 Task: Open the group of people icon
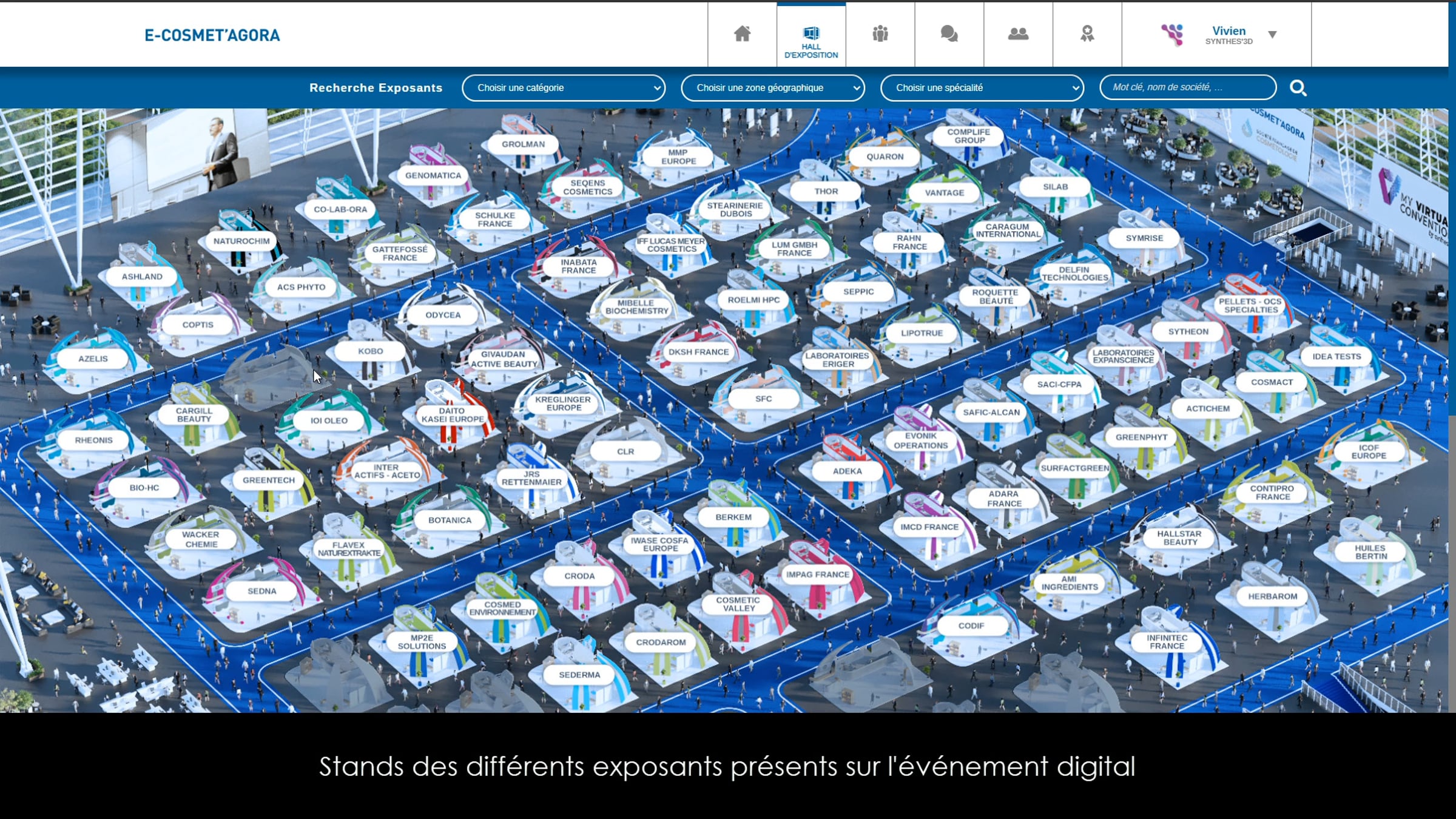(x=880, y=35)
